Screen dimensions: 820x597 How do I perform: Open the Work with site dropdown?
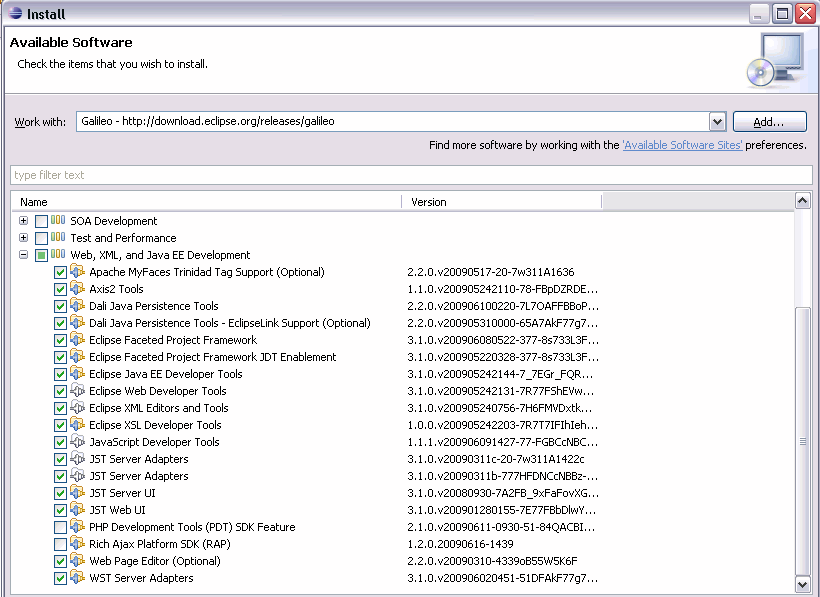pyautogui.click(x=717, y=122)
